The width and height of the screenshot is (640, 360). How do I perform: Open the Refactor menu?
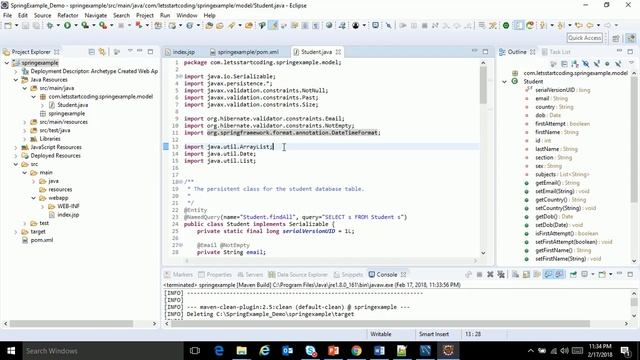(67, 15)
